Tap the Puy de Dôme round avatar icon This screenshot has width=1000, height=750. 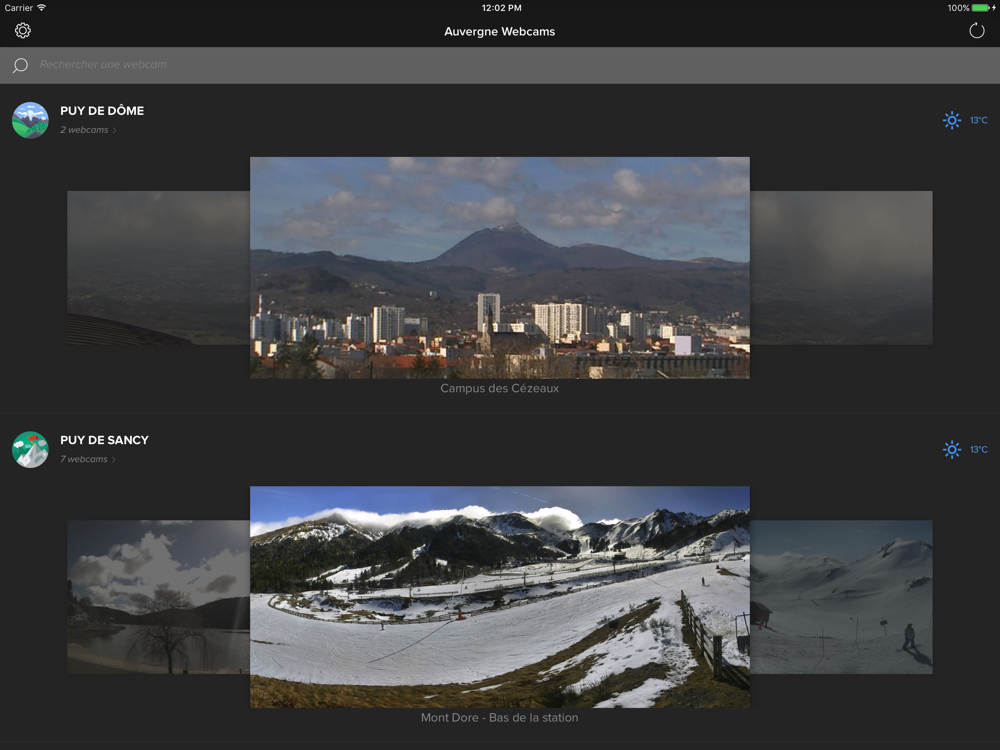pos(30,120)
